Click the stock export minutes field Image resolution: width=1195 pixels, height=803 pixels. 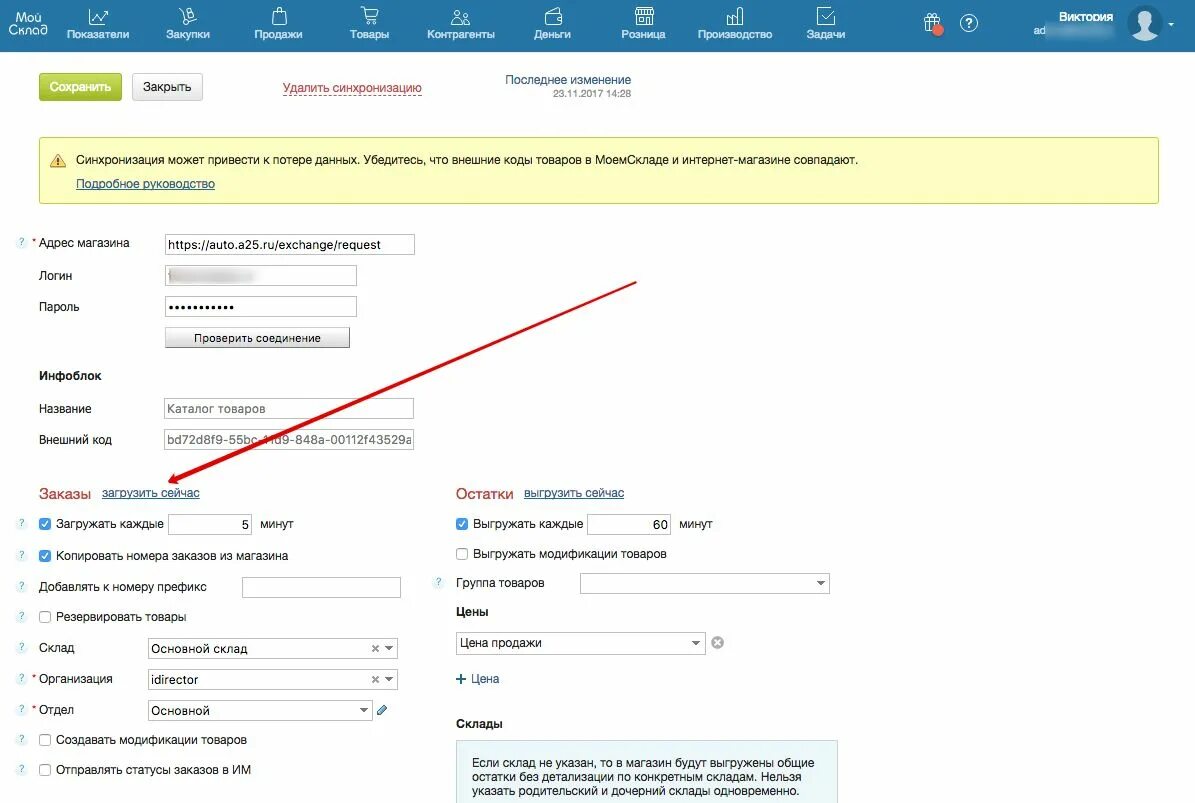[x=630, y=524]
